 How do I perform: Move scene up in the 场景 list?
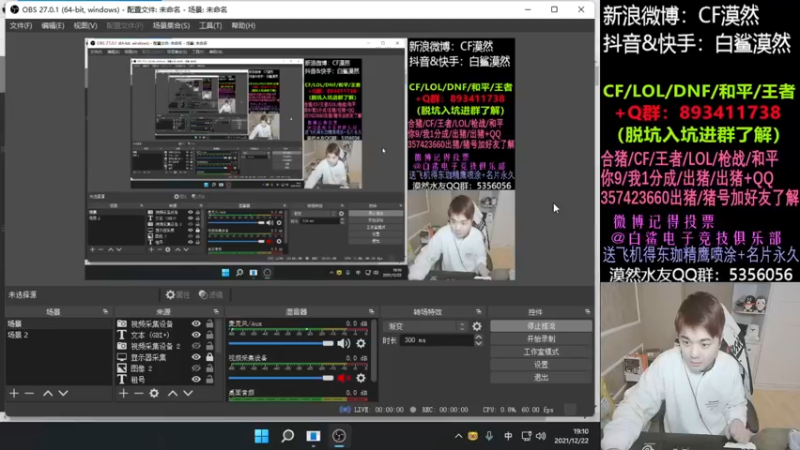(48, 393)
